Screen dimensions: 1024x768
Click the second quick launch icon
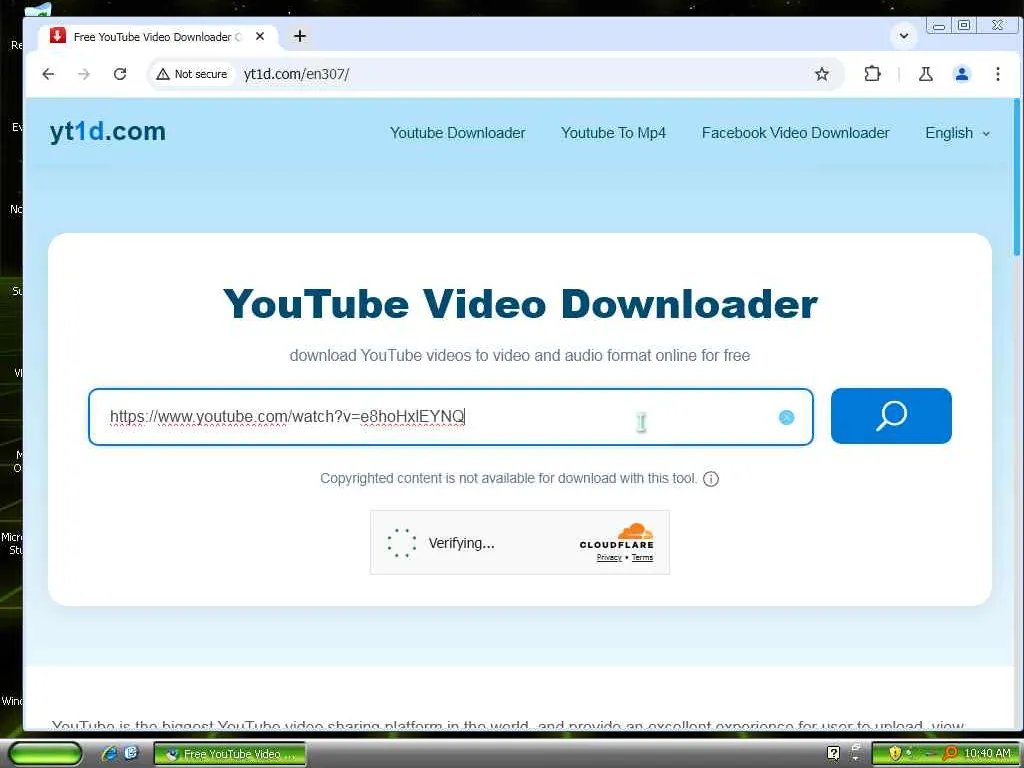(131, 753)
